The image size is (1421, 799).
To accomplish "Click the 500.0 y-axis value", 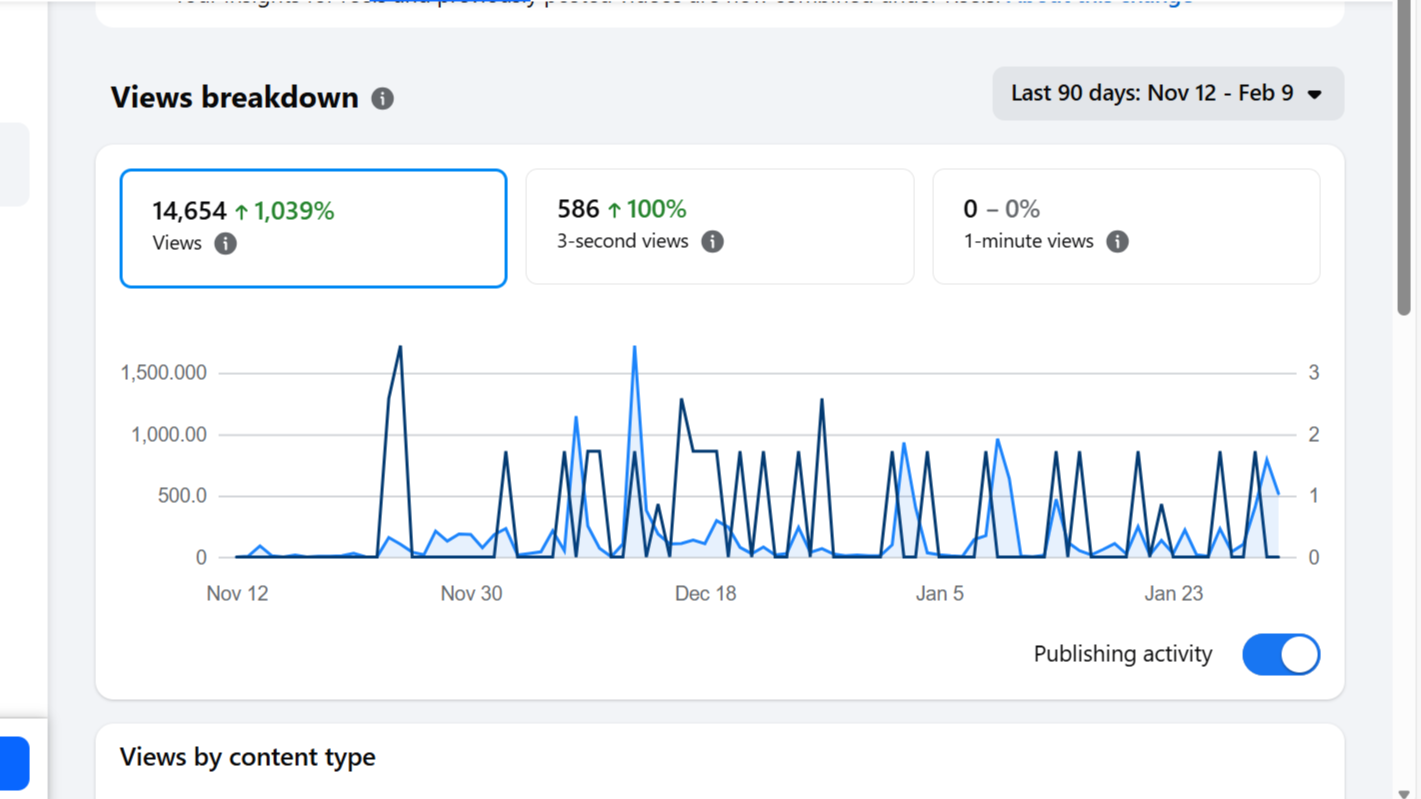I will pos(182,496).
